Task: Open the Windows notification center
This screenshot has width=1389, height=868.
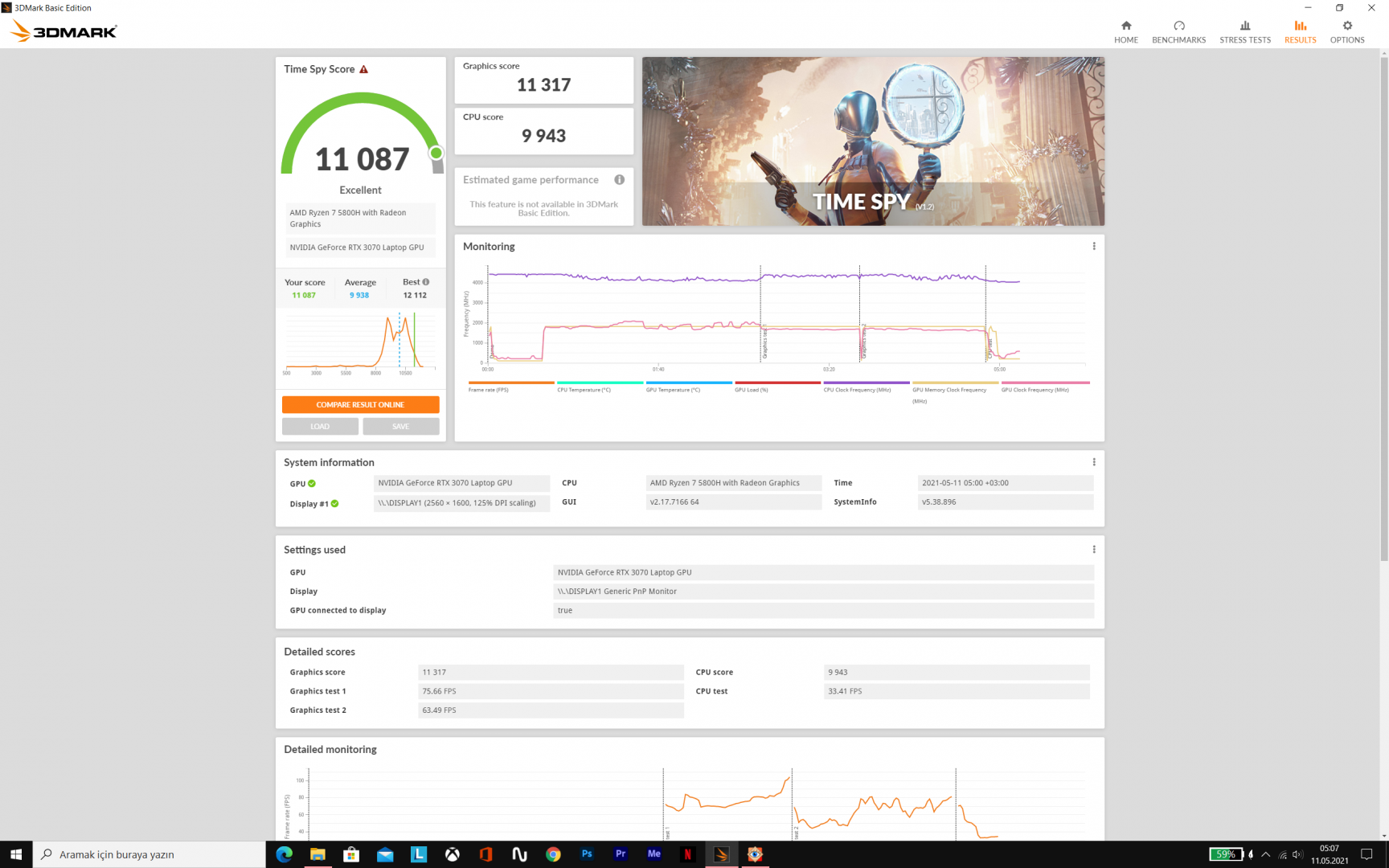Action: (x=1366, y=854)
